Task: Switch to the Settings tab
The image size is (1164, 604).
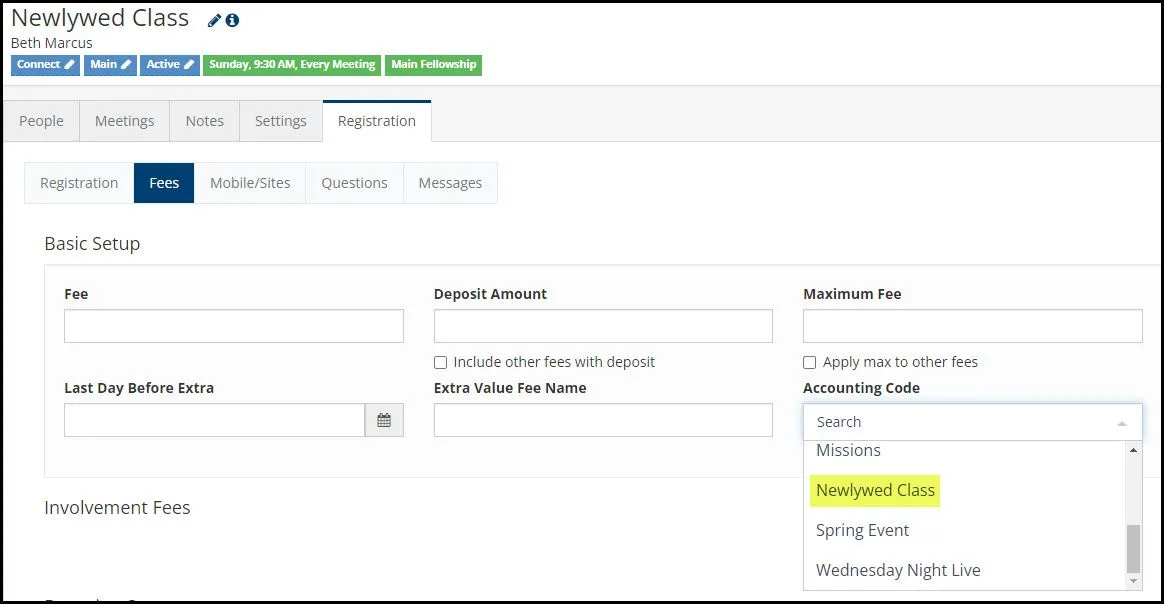Action: (280, 120)
